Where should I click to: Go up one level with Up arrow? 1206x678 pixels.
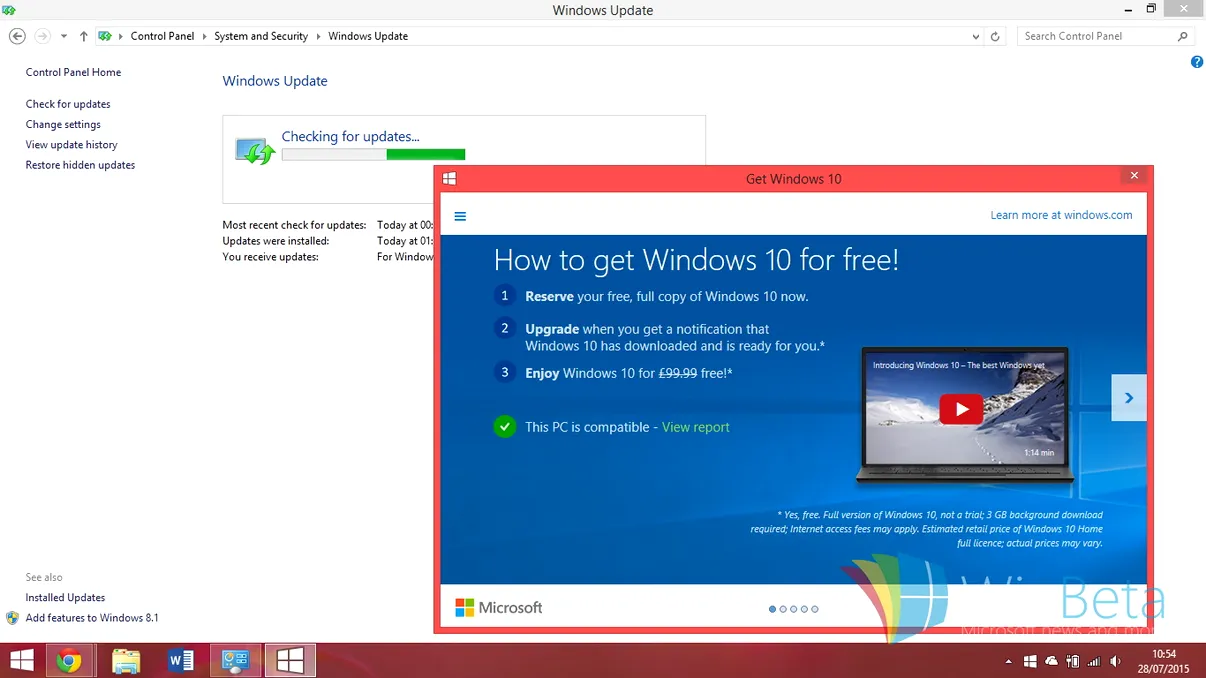pyautogui.click(x=84, y=36)
